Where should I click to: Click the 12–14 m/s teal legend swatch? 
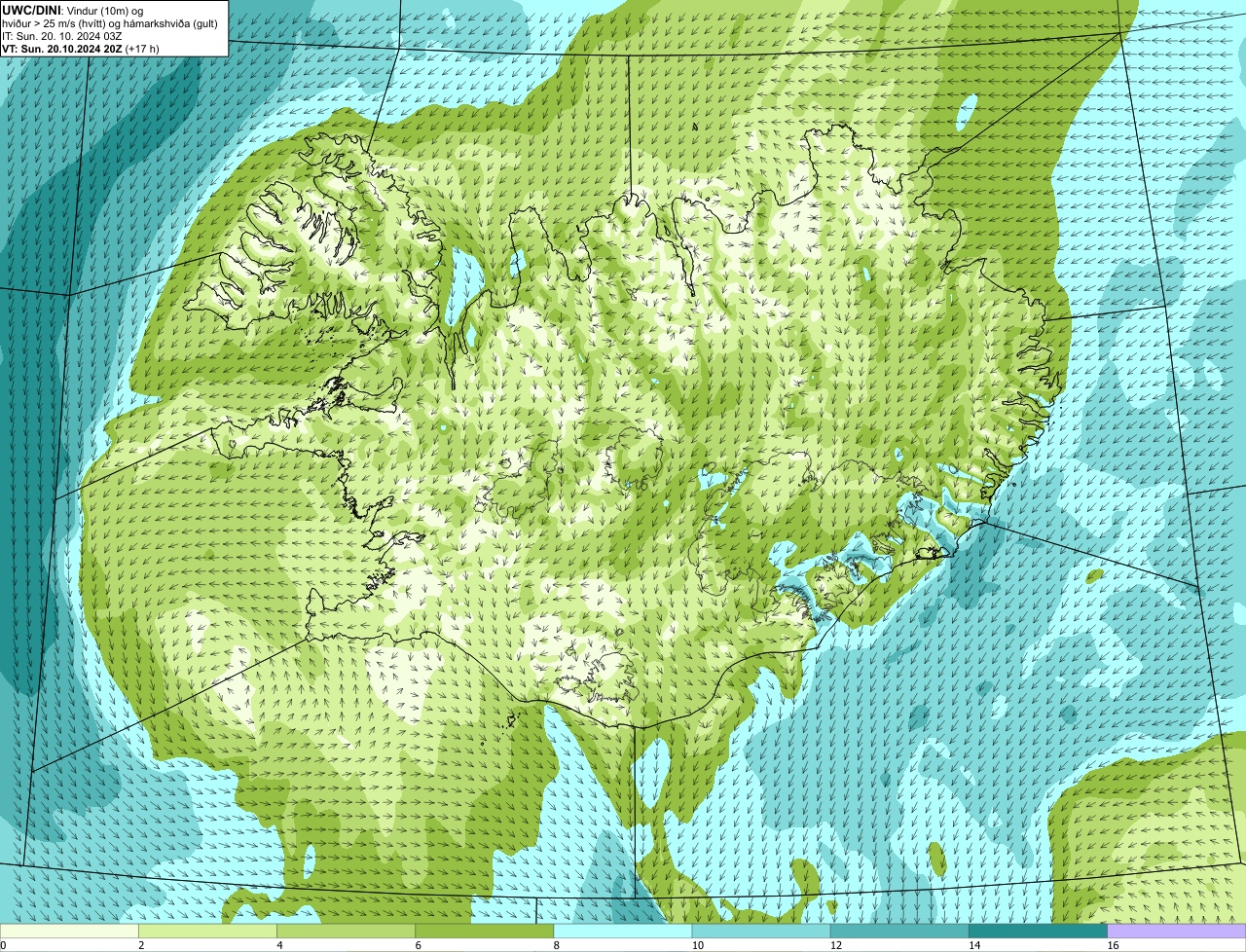point(899,931)
